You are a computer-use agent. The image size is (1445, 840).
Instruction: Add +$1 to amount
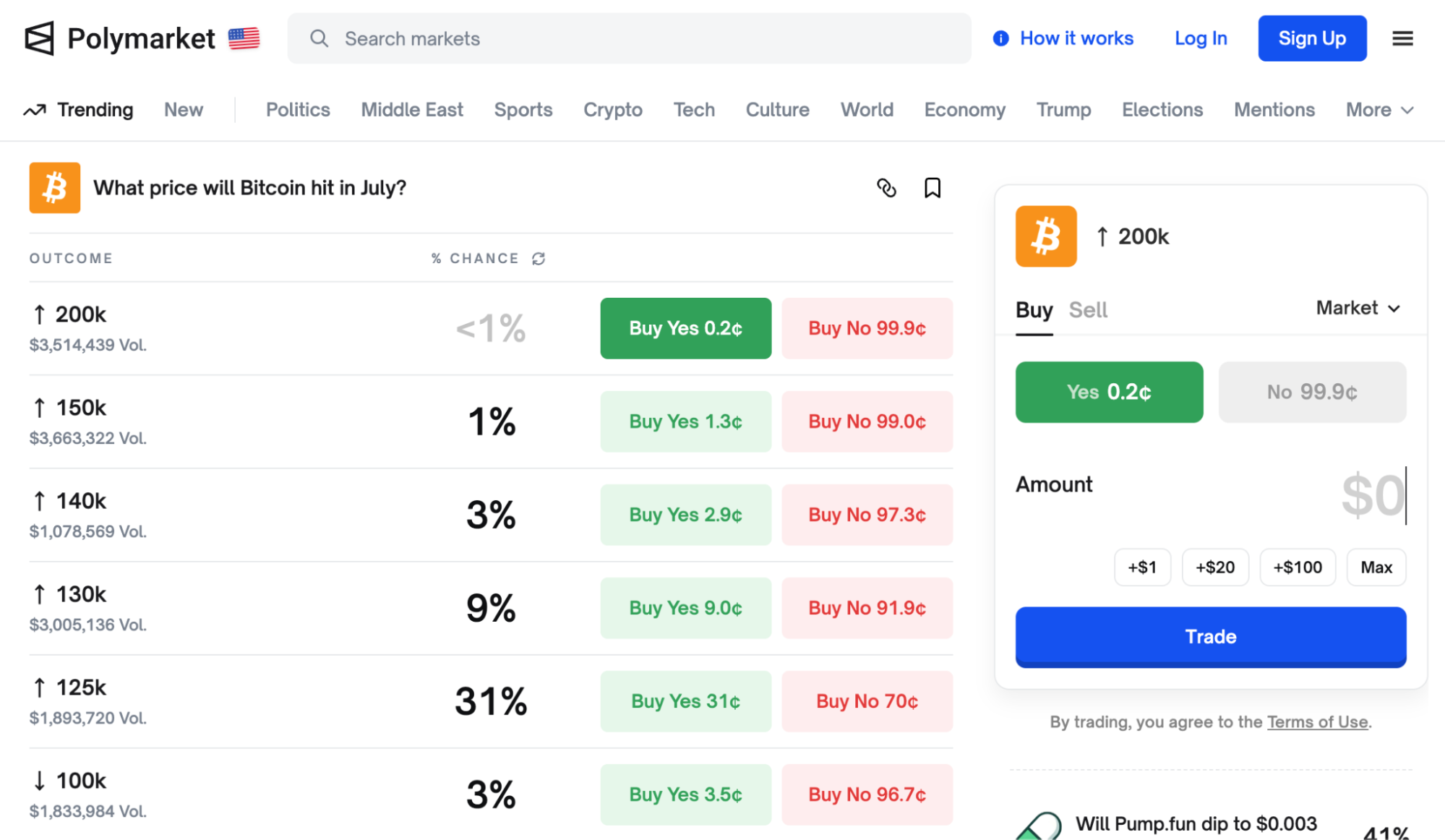point(1142,567)
